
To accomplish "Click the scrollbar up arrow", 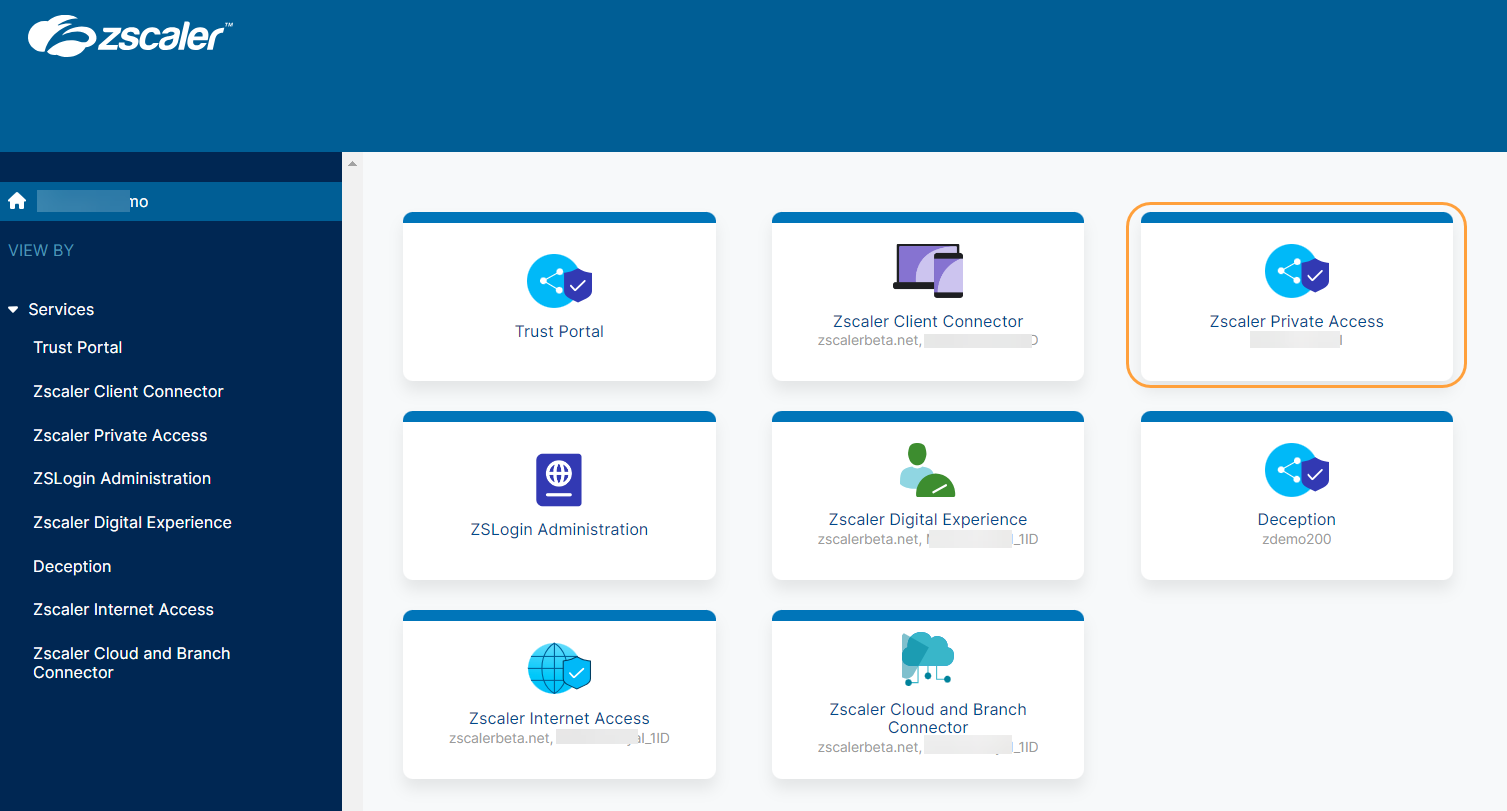I will [x=351, y=162].
